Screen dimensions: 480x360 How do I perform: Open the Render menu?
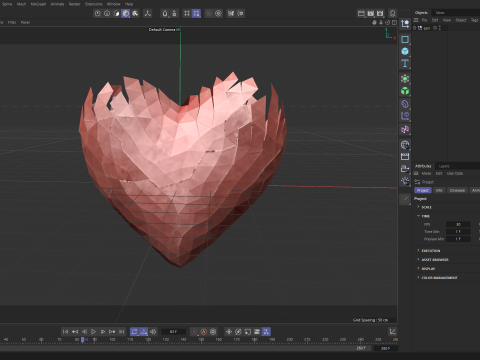[x=75, y=4]
